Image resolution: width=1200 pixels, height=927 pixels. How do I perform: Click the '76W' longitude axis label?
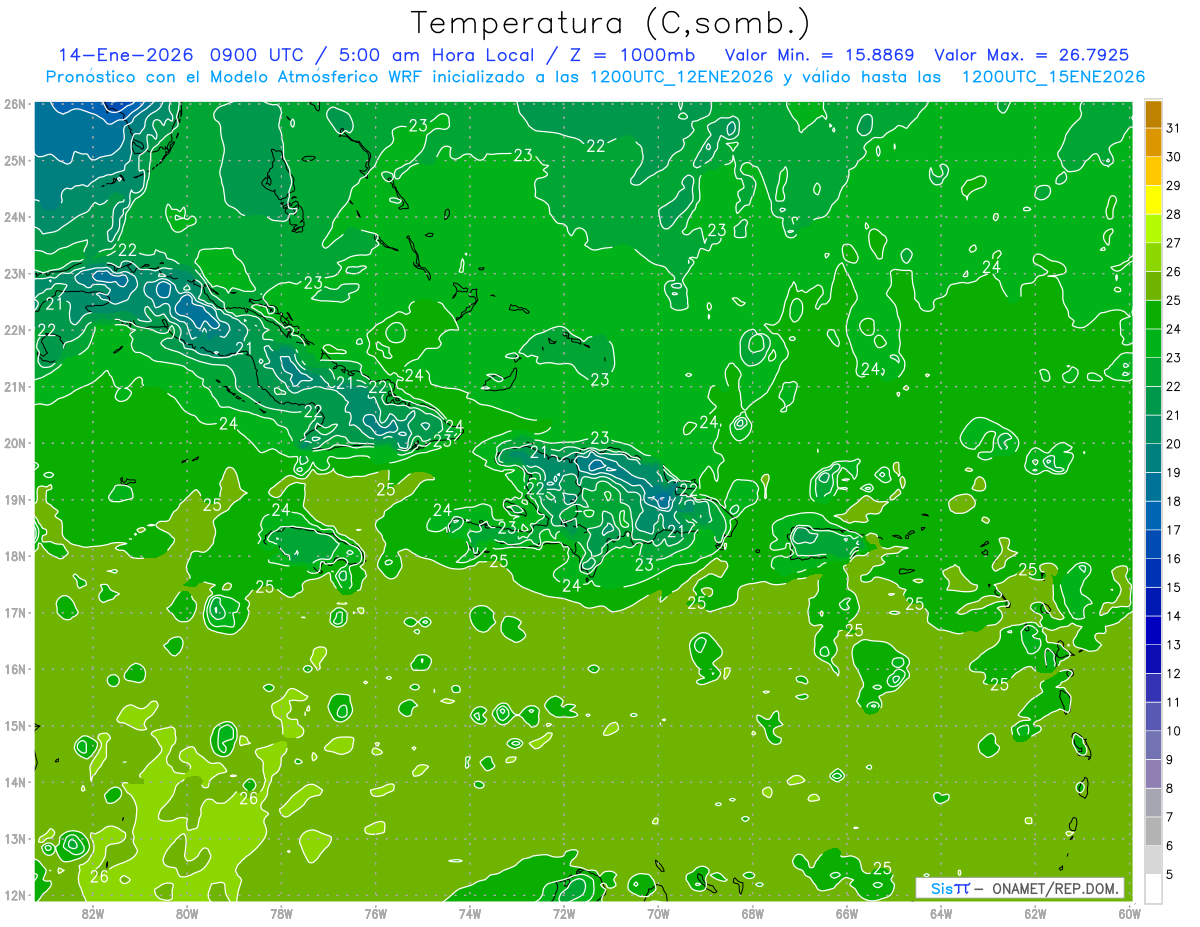(x=375, y=913)
